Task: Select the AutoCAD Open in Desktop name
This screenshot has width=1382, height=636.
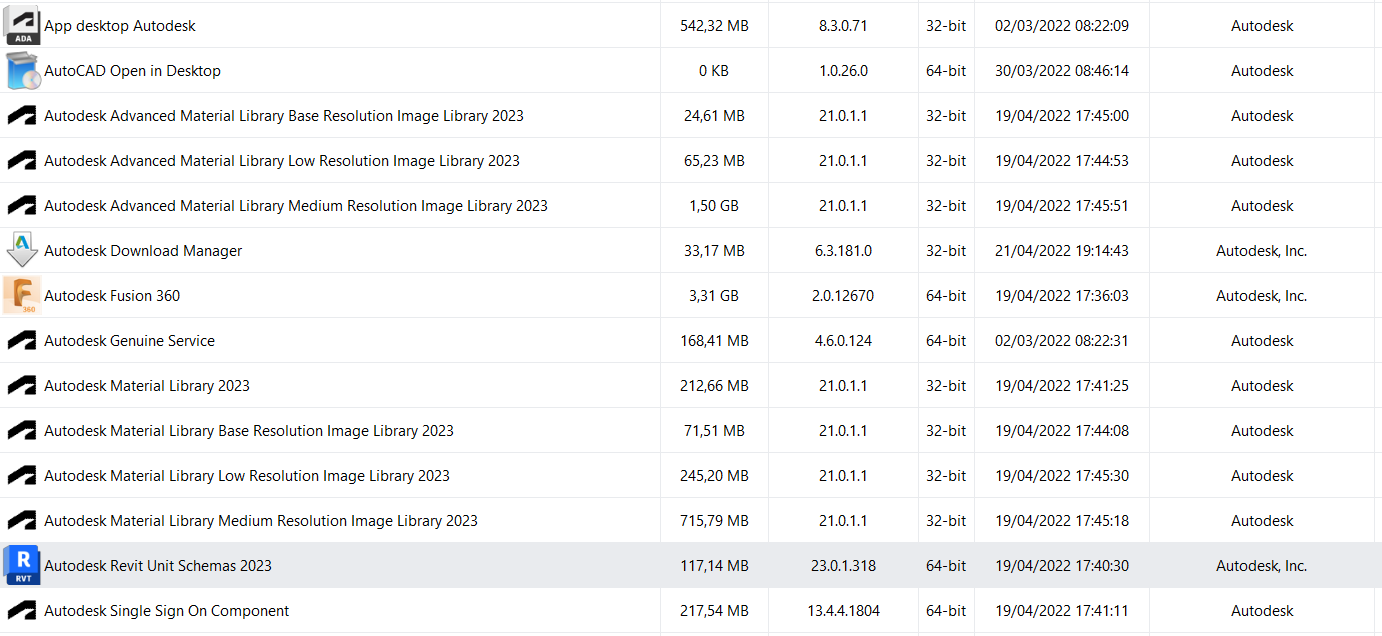Action: click(x=133, y=71)
